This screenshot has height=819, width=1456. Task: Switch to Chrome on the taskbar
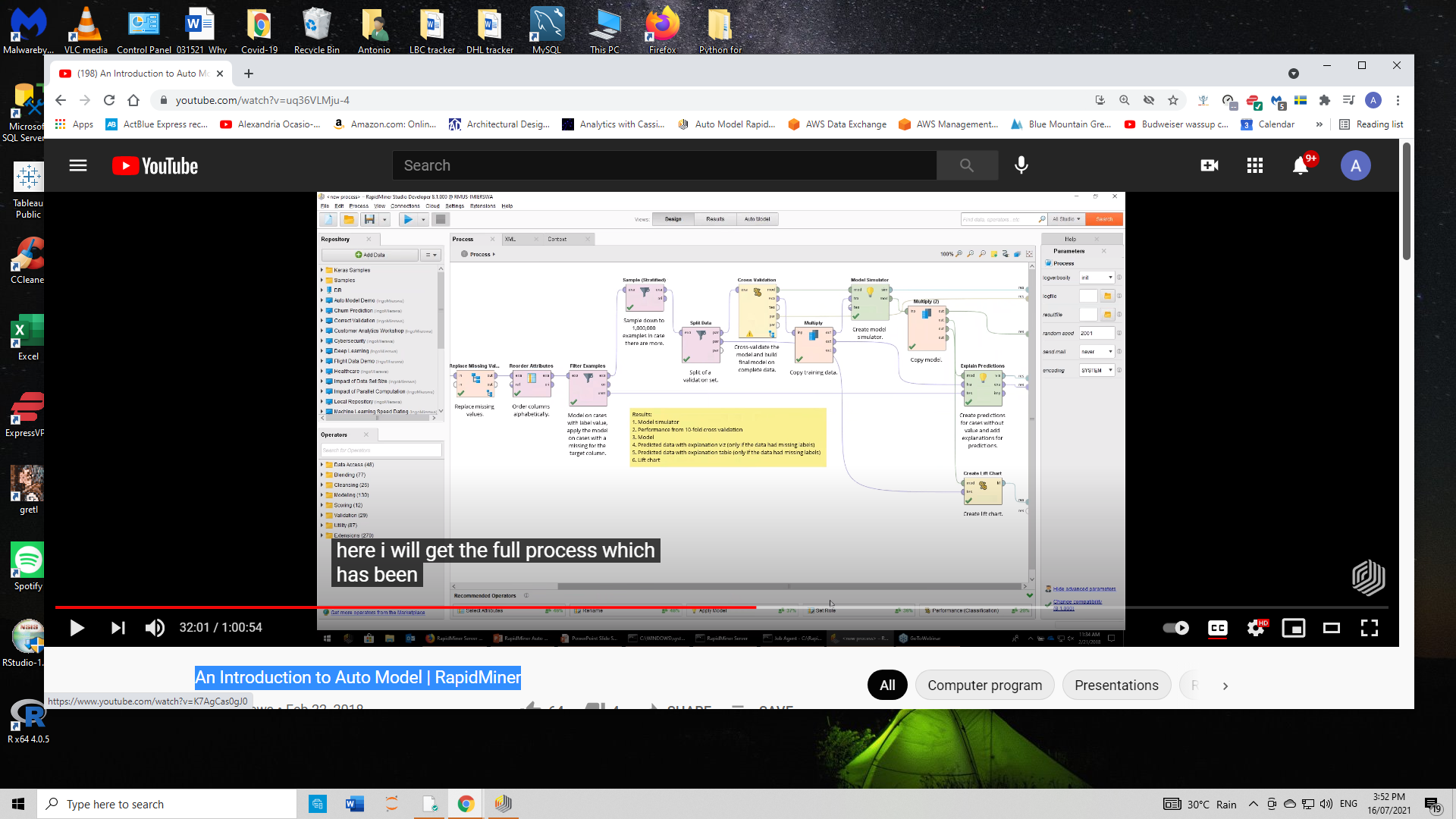[x=466, y=804]
